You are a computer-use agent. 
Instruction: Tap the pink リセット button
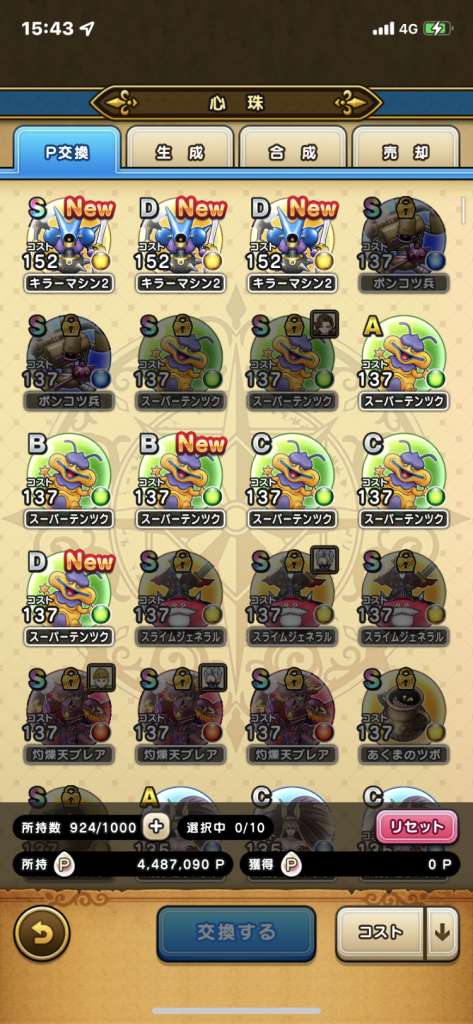point(417,827)
